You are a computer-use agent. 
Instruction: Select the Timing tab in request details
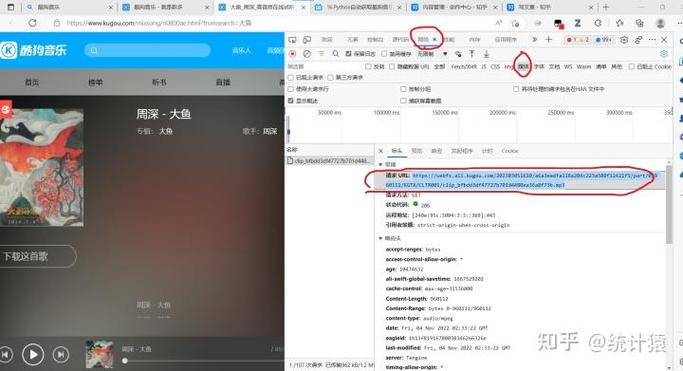pos(487,151)
